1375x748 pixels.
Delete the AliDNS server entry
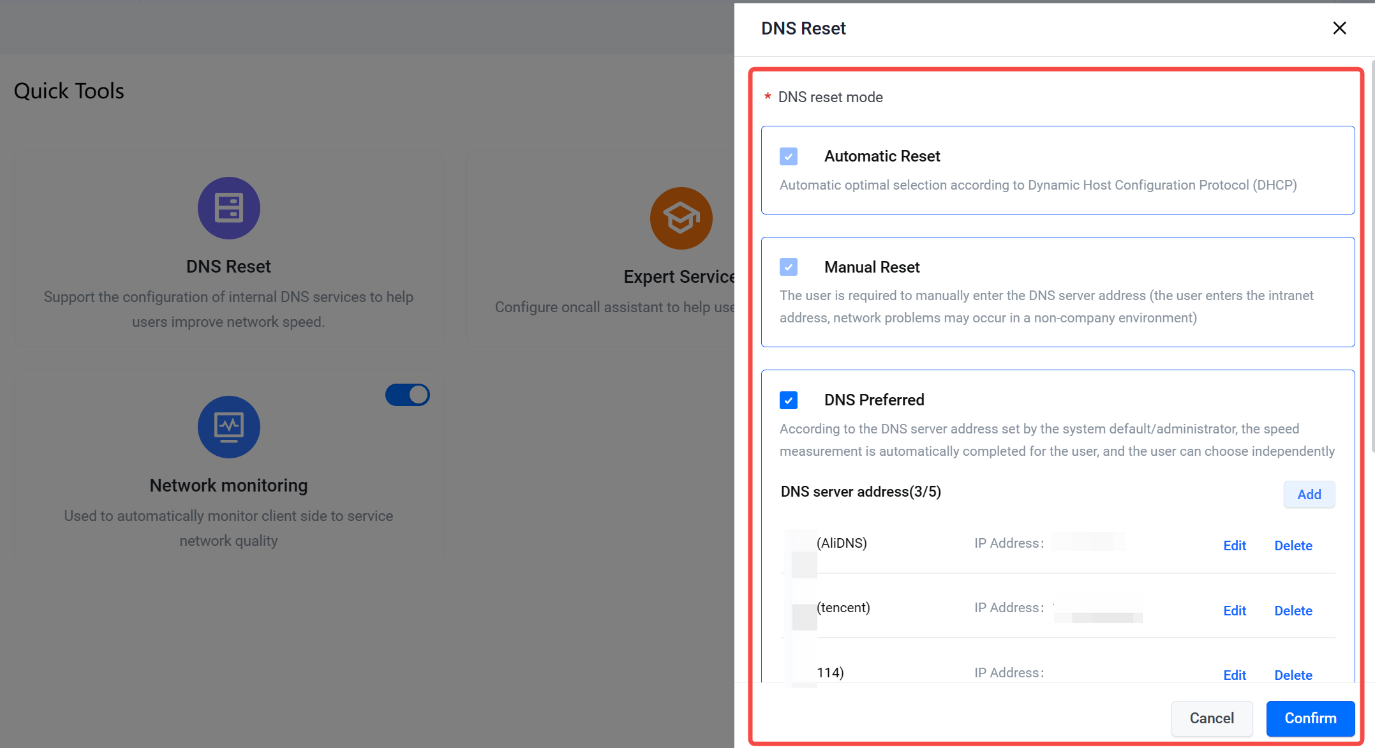point(1293,546)
